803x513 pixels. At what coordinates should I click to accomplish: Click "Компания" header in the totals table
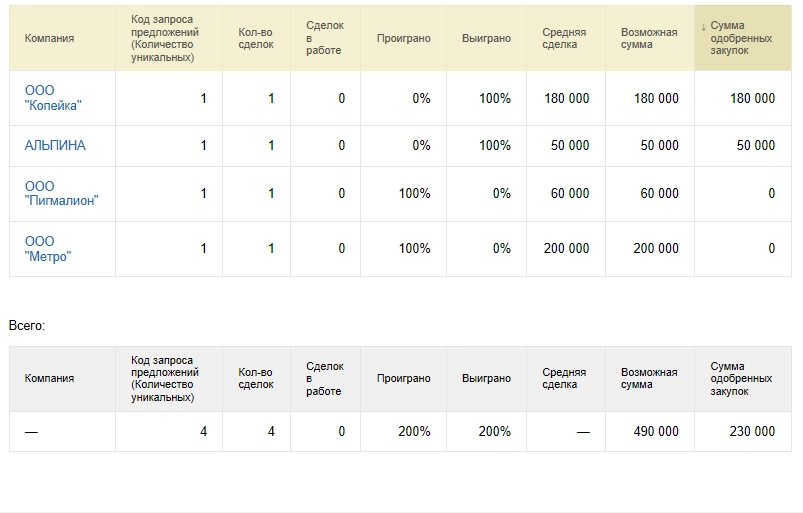(x=49, y=378)
